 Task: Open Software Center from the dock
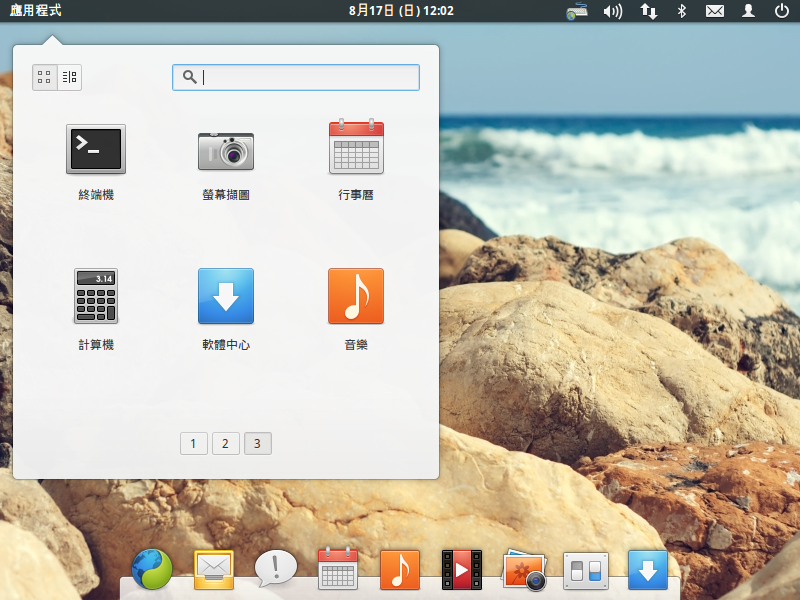tap(648, 570)
